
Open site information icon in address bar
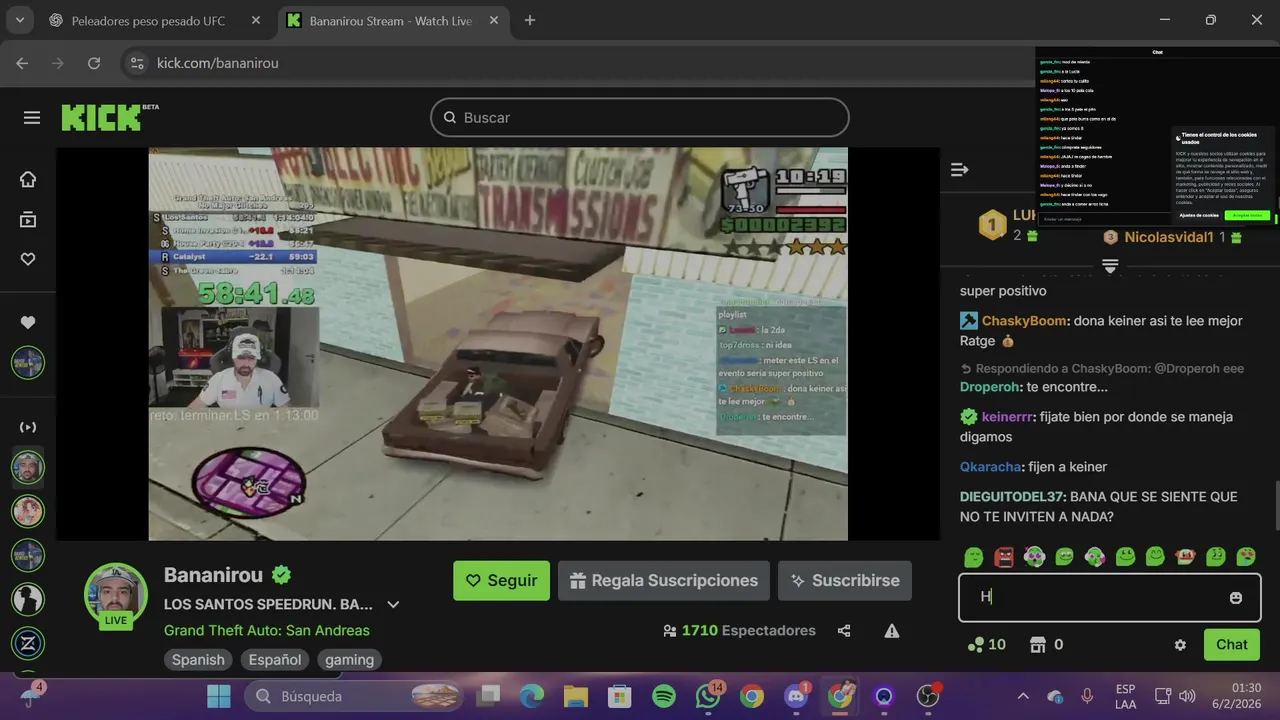138,63
